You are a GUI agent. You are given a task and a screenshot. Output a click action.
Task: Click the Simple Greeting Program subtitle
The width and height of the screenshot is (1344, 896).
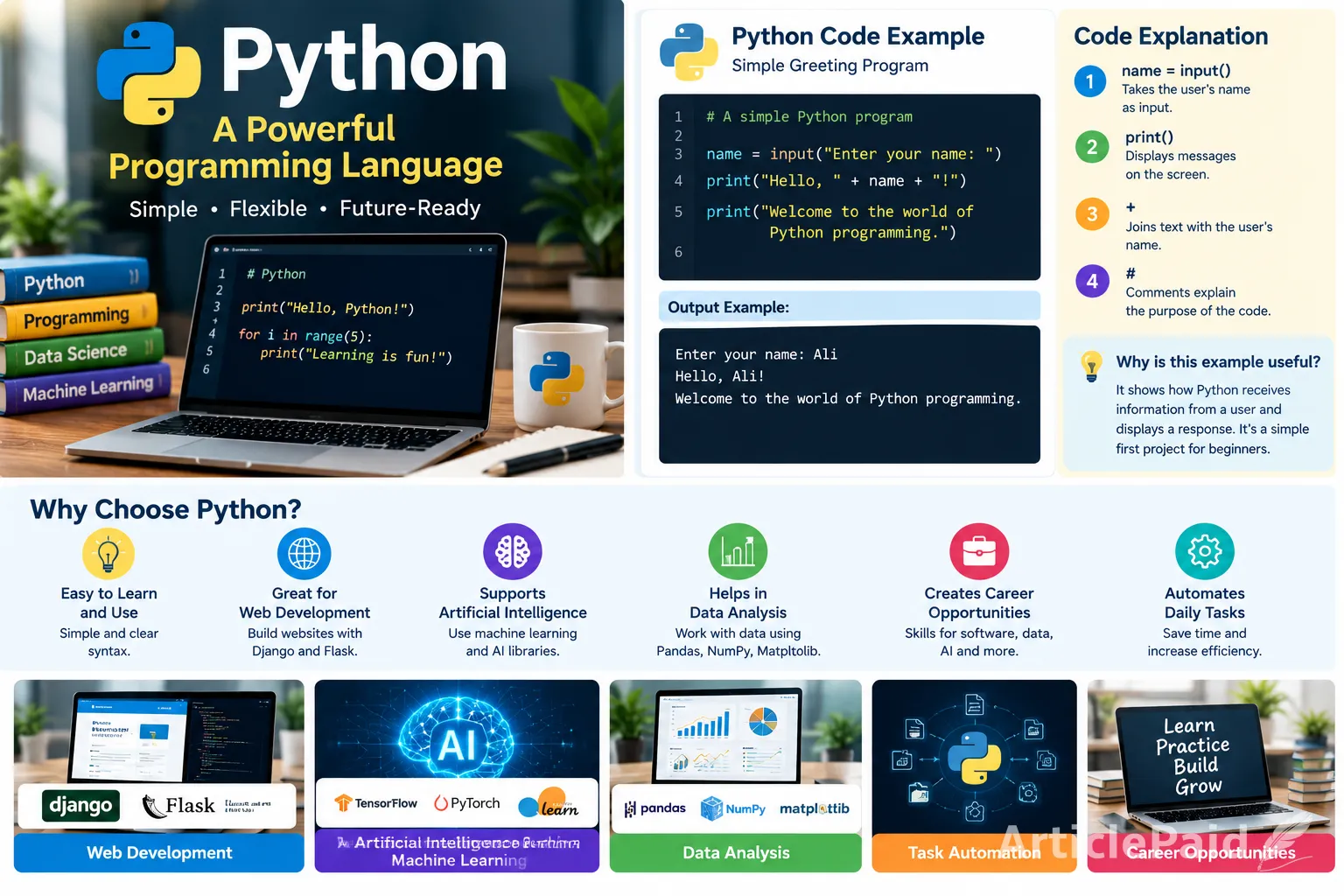[829, 66]
